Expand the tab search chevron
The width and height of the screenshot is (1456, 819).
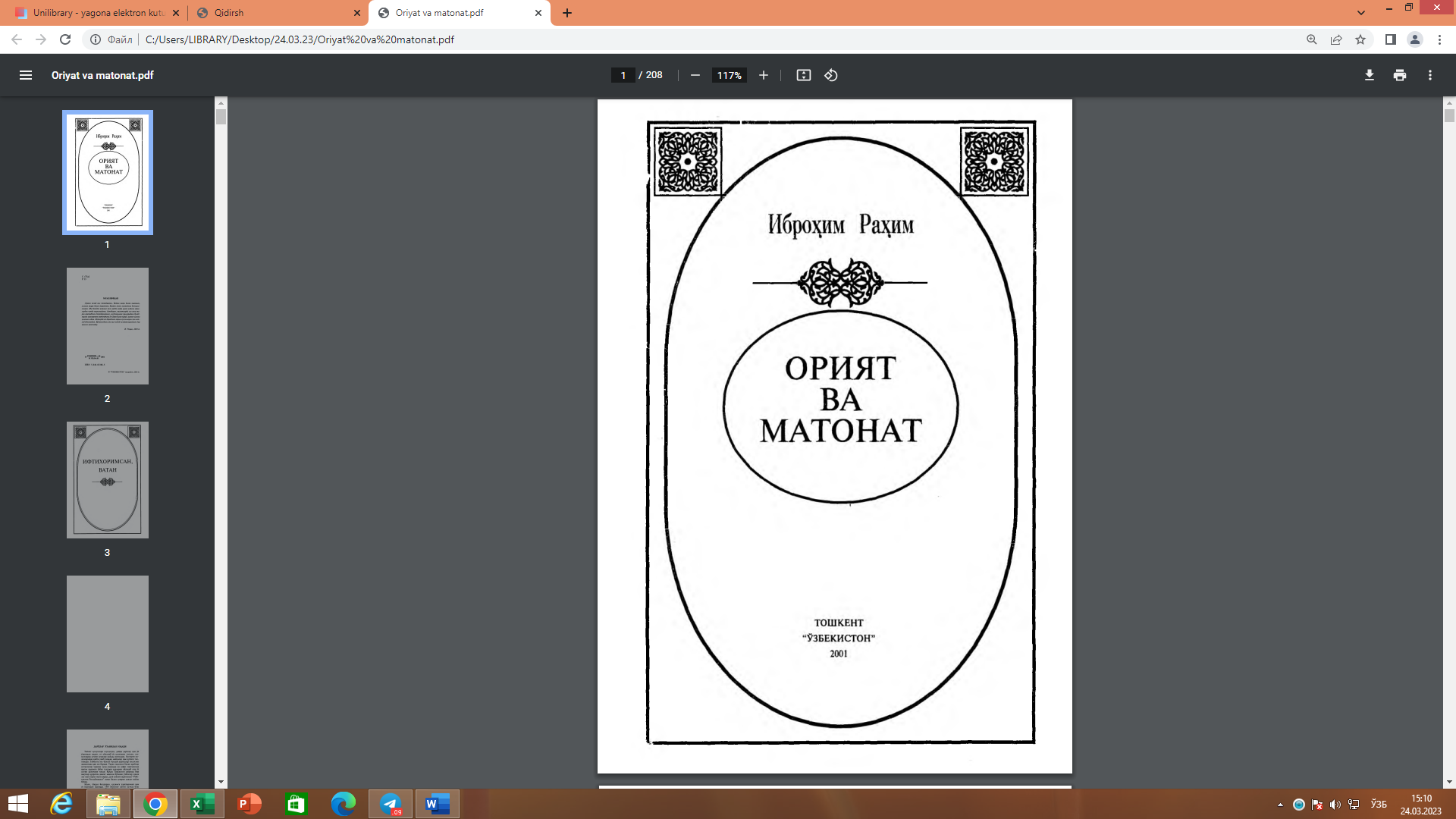pyautogui.click(x=1361, y=13)
